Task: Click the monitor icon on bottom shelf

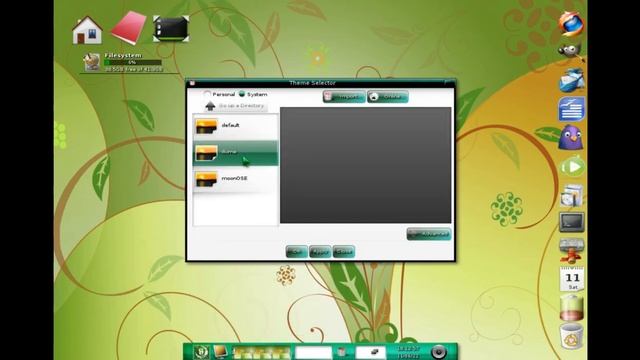Action: coord(220,351)
